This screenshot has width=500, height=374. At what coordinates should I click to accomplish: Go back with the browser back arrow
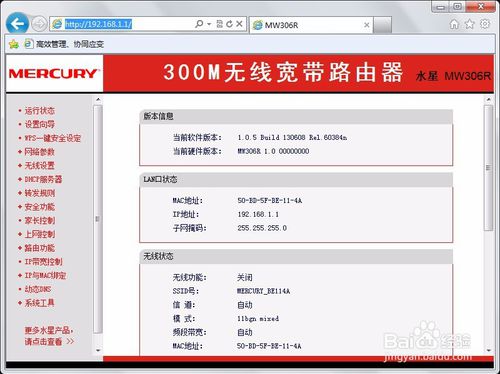point(17,23)
